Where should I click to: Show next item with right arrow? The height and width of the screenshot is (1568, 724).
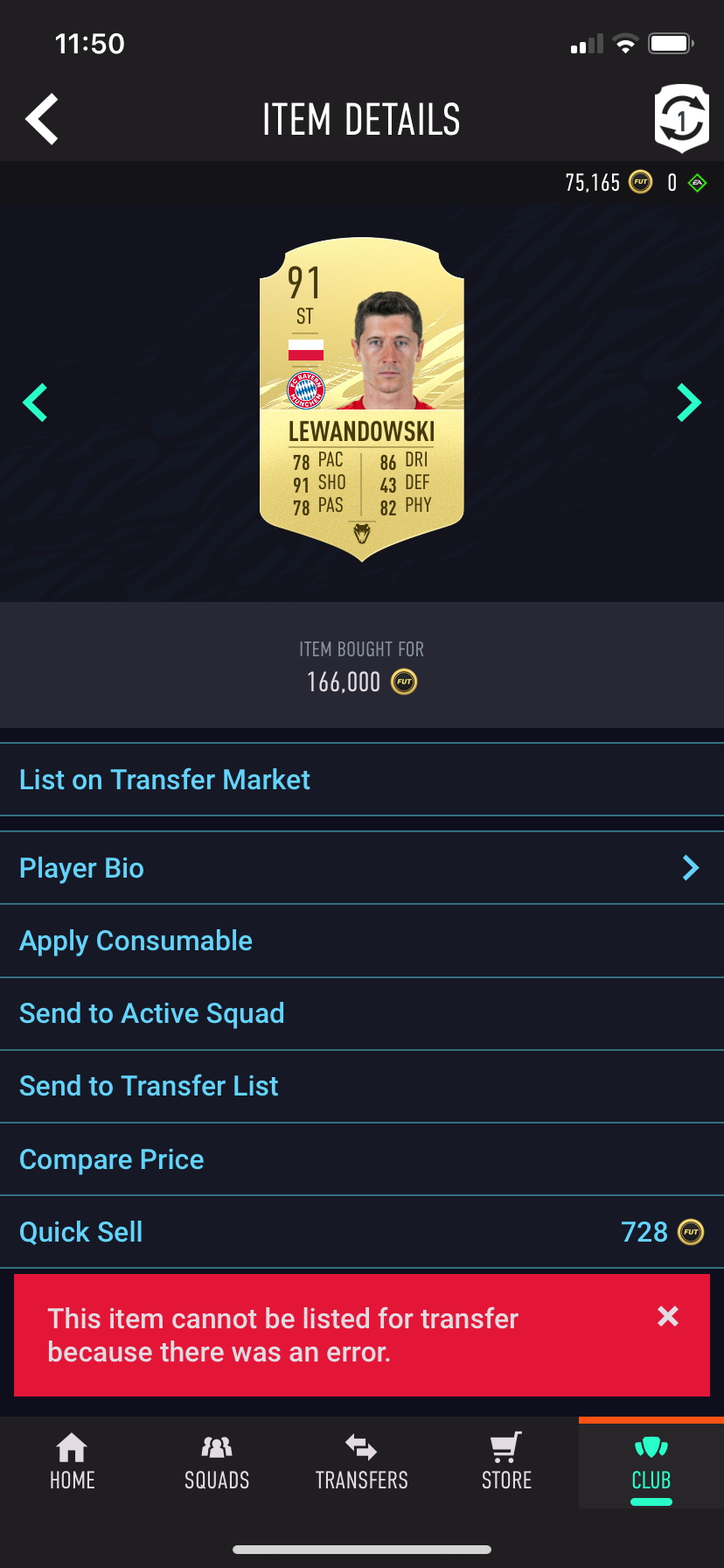coord(689,402)
